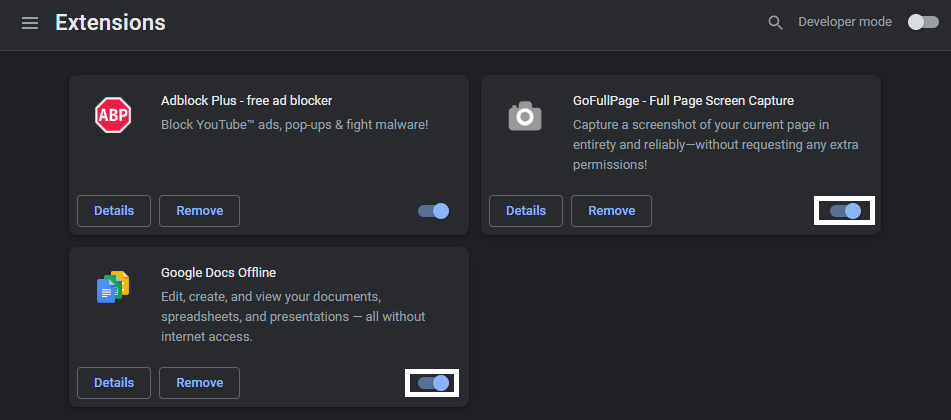Open the hamburger main menu
The width and height of the screenshot is (951, 420).
[30, 22]
